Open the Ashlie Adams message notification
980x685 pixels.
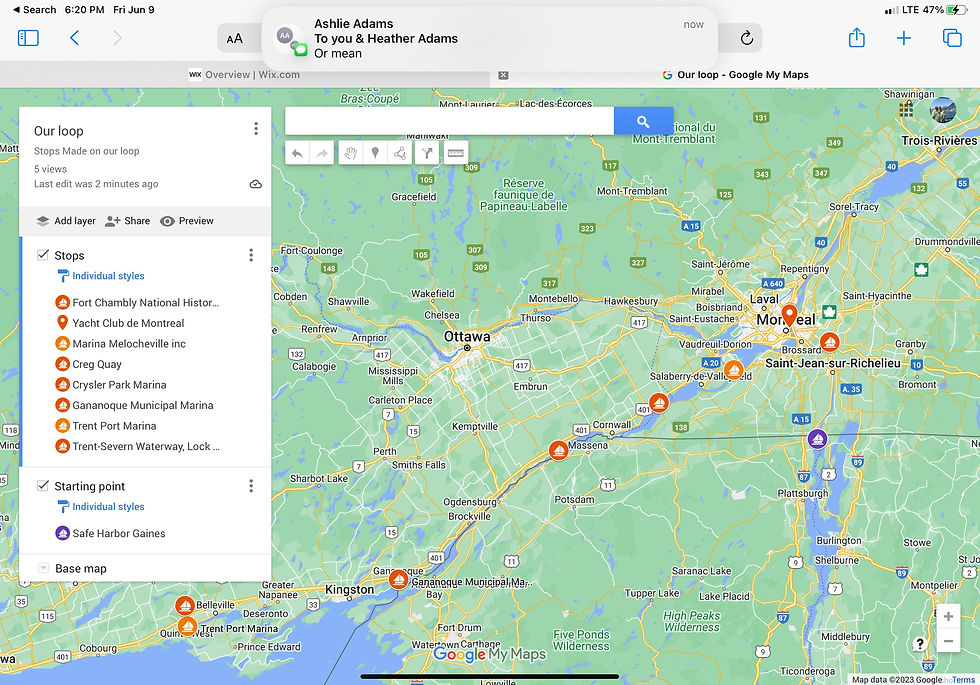coord(489,39)
